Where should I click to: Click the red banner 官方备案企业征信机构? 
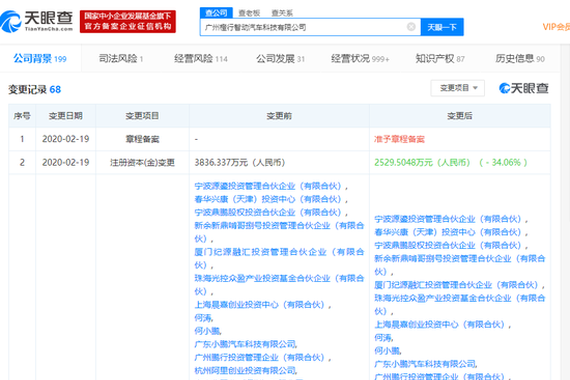coord(128,21)
